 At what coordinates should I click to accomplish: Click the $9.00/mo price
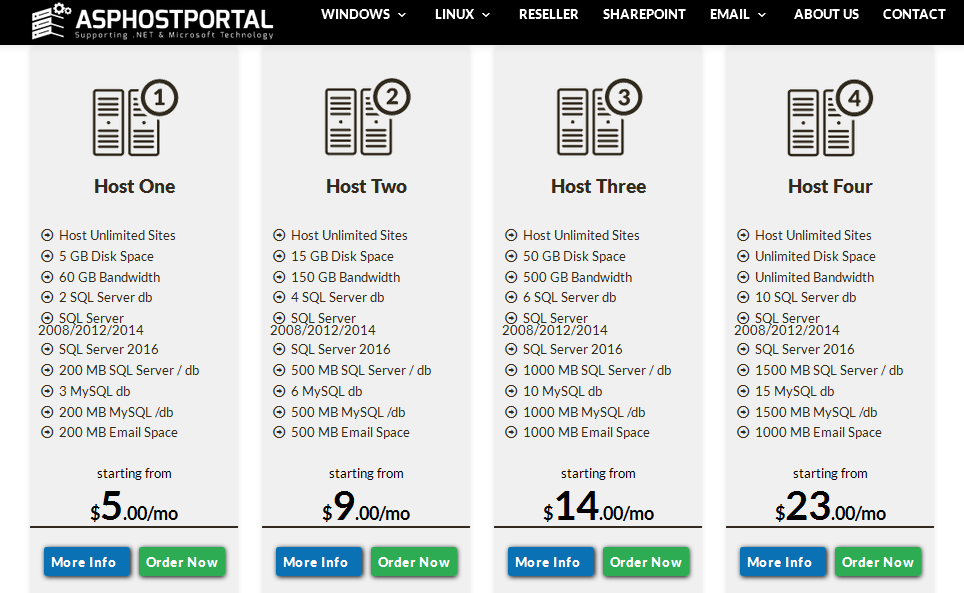(x=366, y=506)
